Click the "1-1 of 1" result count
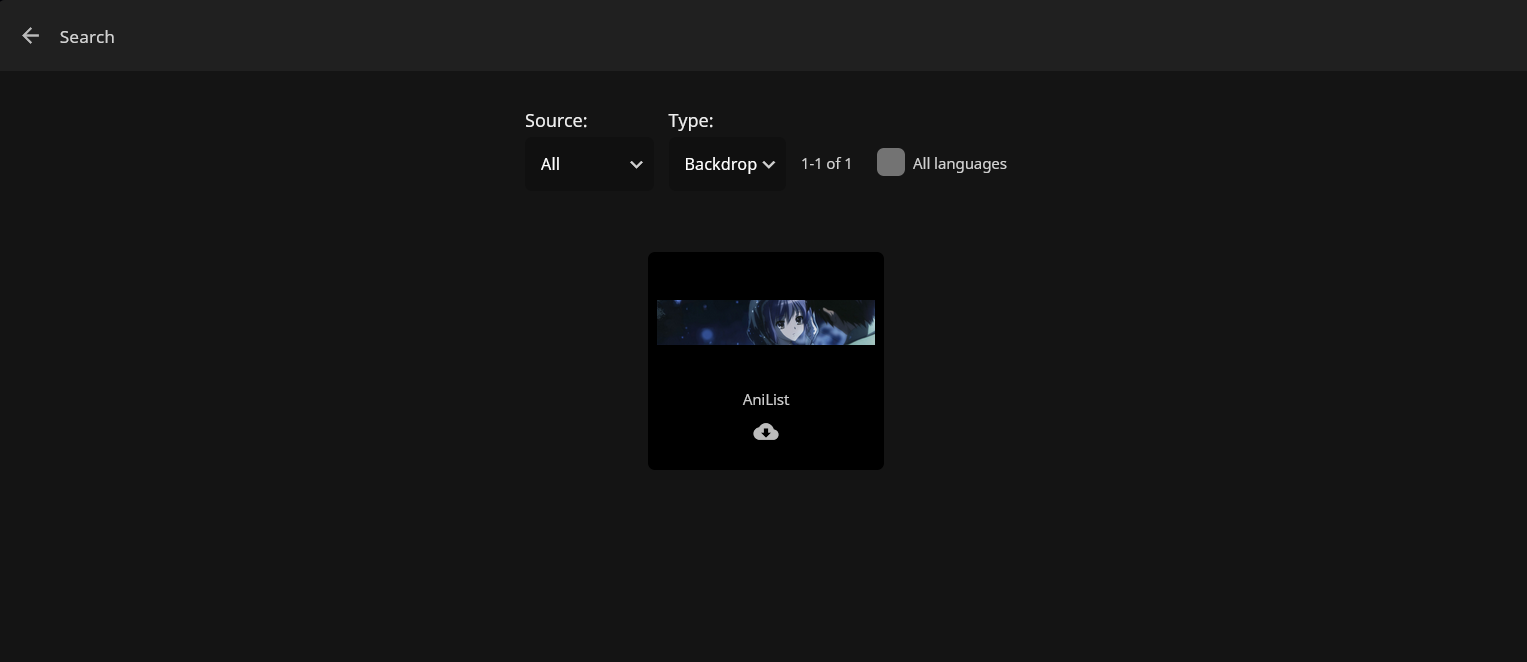Screen dimensions: 1527x662 click(x=826, y=164)
